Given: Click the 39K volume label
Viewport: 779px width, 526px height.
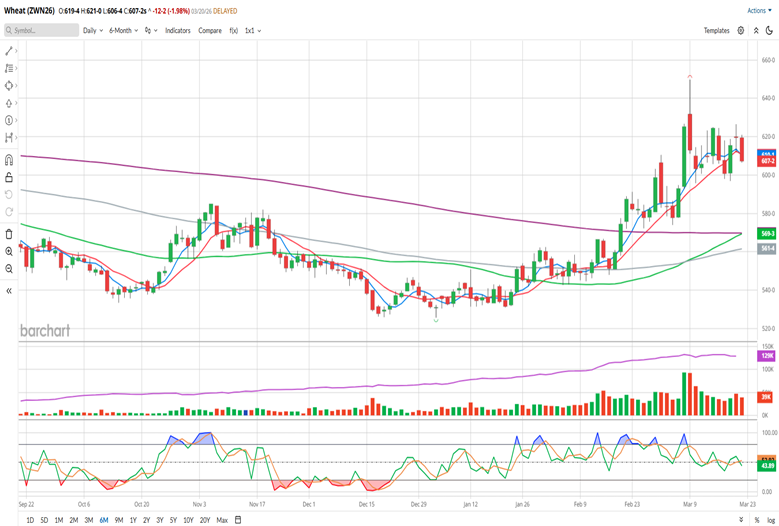Looking at the screenshot, I should point(767,397).
